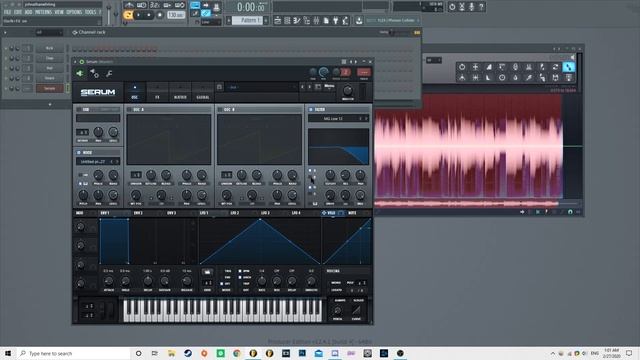Open the snap Line dropdown
640x360 pixels.
tap(211, 22)
